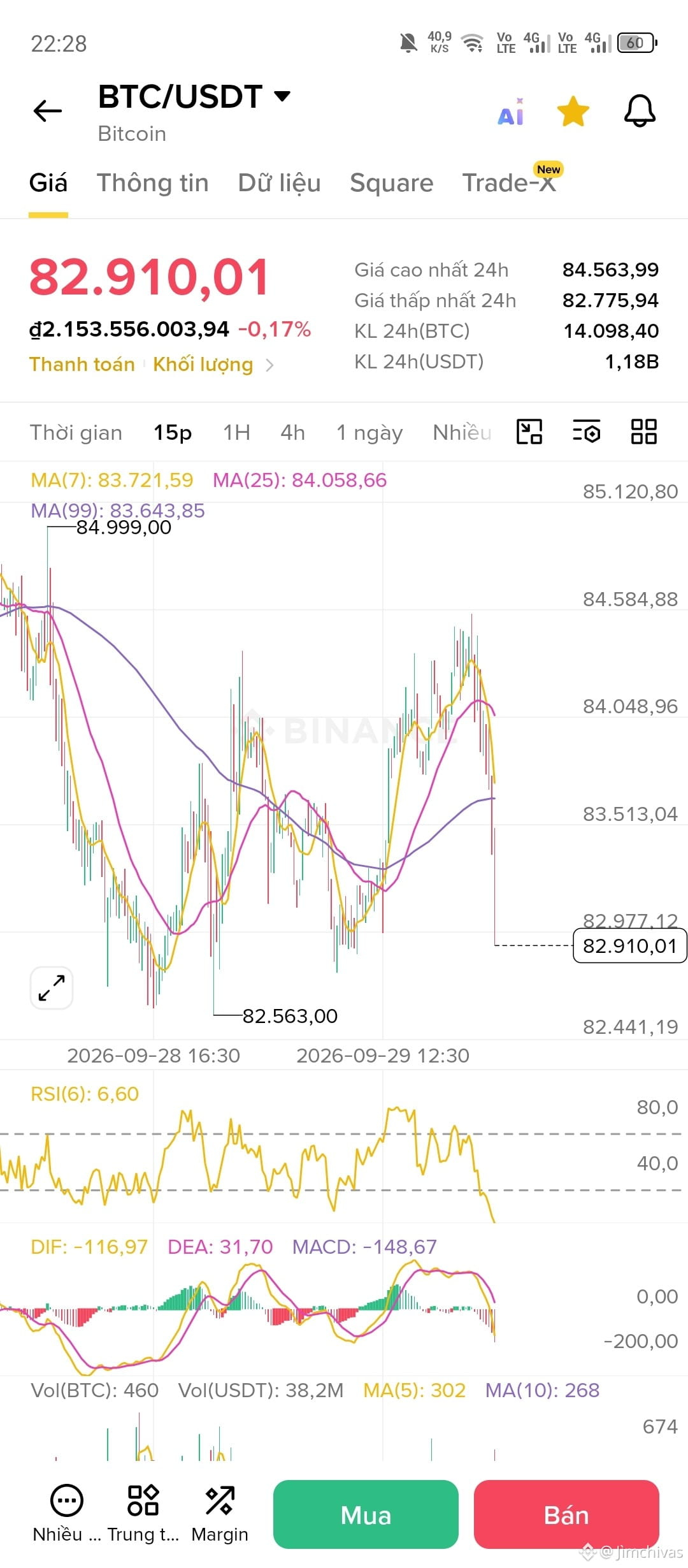Viewport: 688px width, 1568px height.
Task: Open price alert bell icon
Action: pos(640,112)
